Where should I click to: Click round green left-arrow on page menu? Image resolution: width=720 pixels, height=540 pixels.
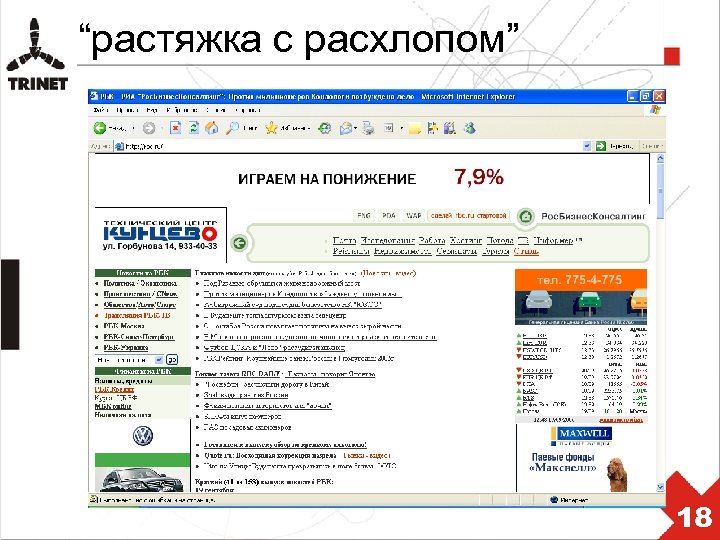pyautogui.click(x=239, y=242)
